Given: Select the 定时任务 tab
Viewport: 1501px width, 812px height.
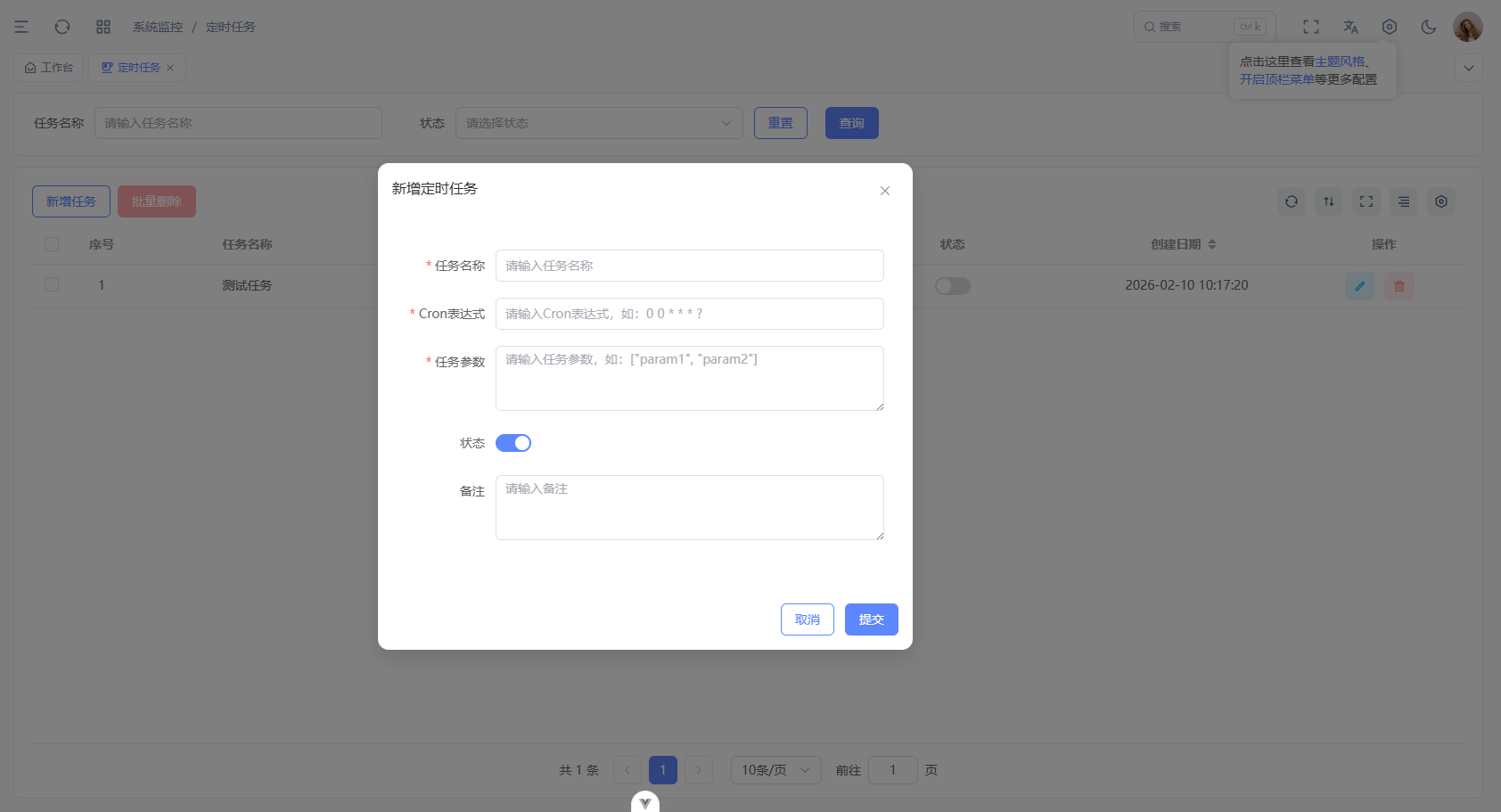Looking at the screenshot, I should coord(137,68).
